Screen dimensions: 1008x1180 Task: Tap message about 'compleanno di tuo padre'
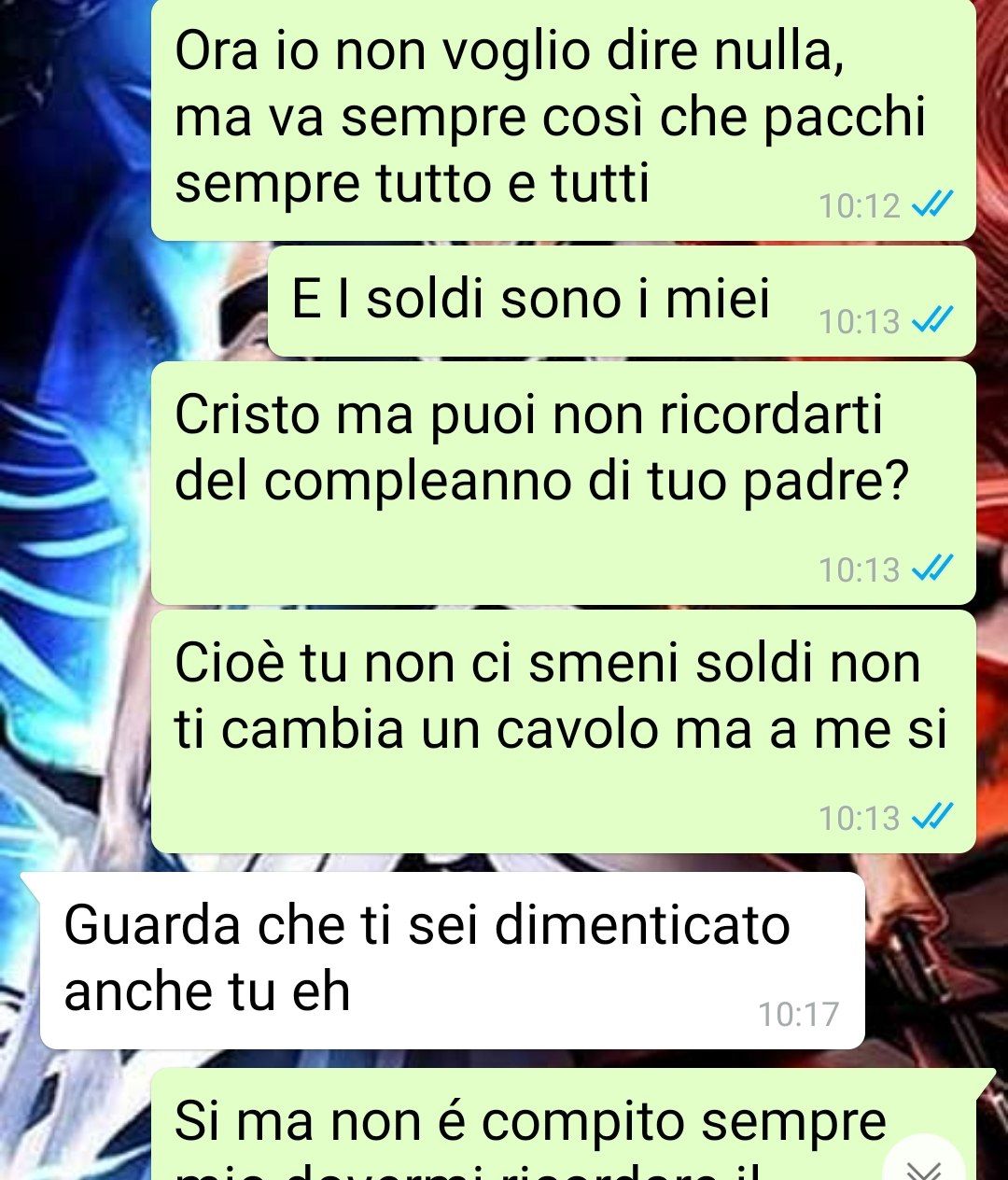coord(563,484)
